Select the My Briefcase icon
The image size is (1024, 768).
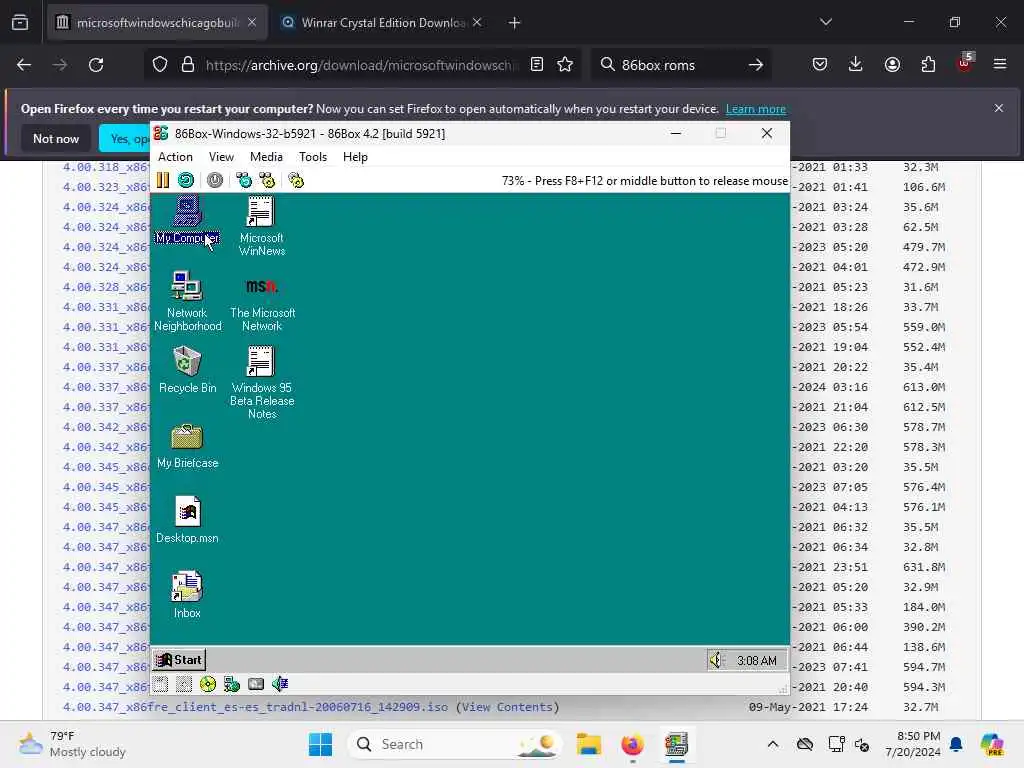coord(187,446)
